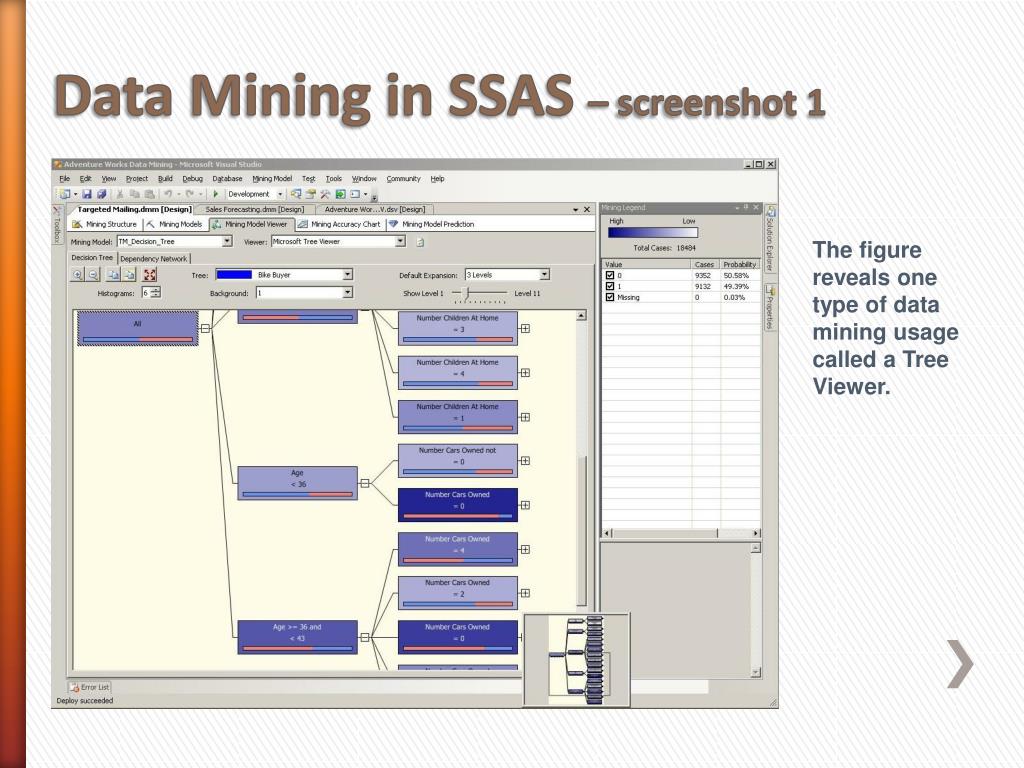
Task: Close the active document tab with X
Action: coord(586,210)
